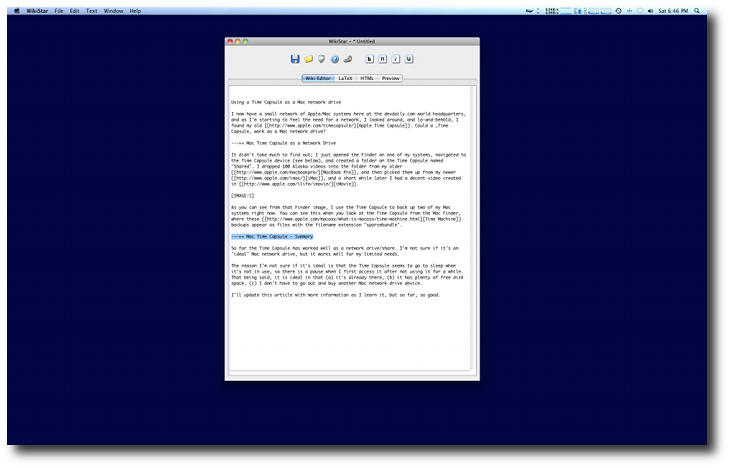Image resolution: width=730 pixels, height=468 pixels.
Task: Open the File menu
Action: [59, 11]
